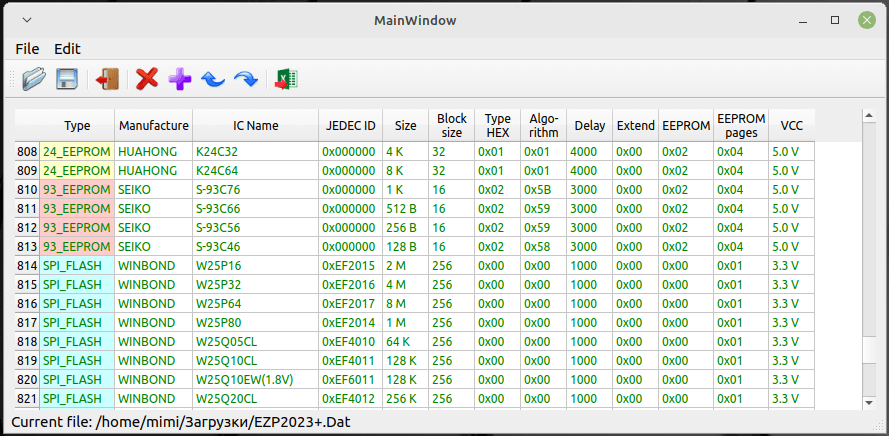Delete row with red X icon

coord(147,79)
